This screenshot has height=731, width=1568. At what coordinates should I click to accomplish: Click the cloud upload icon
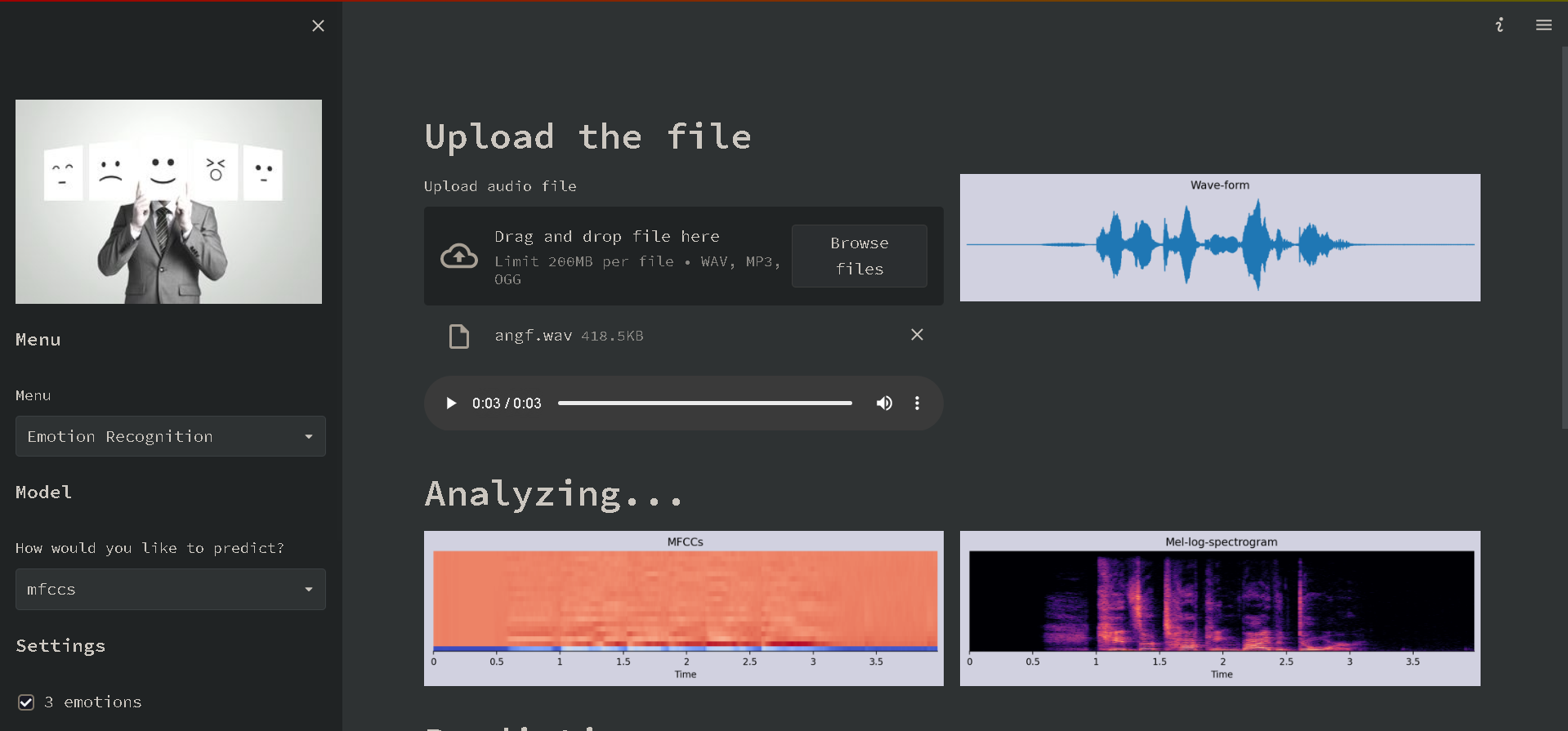tap(459, 256)
